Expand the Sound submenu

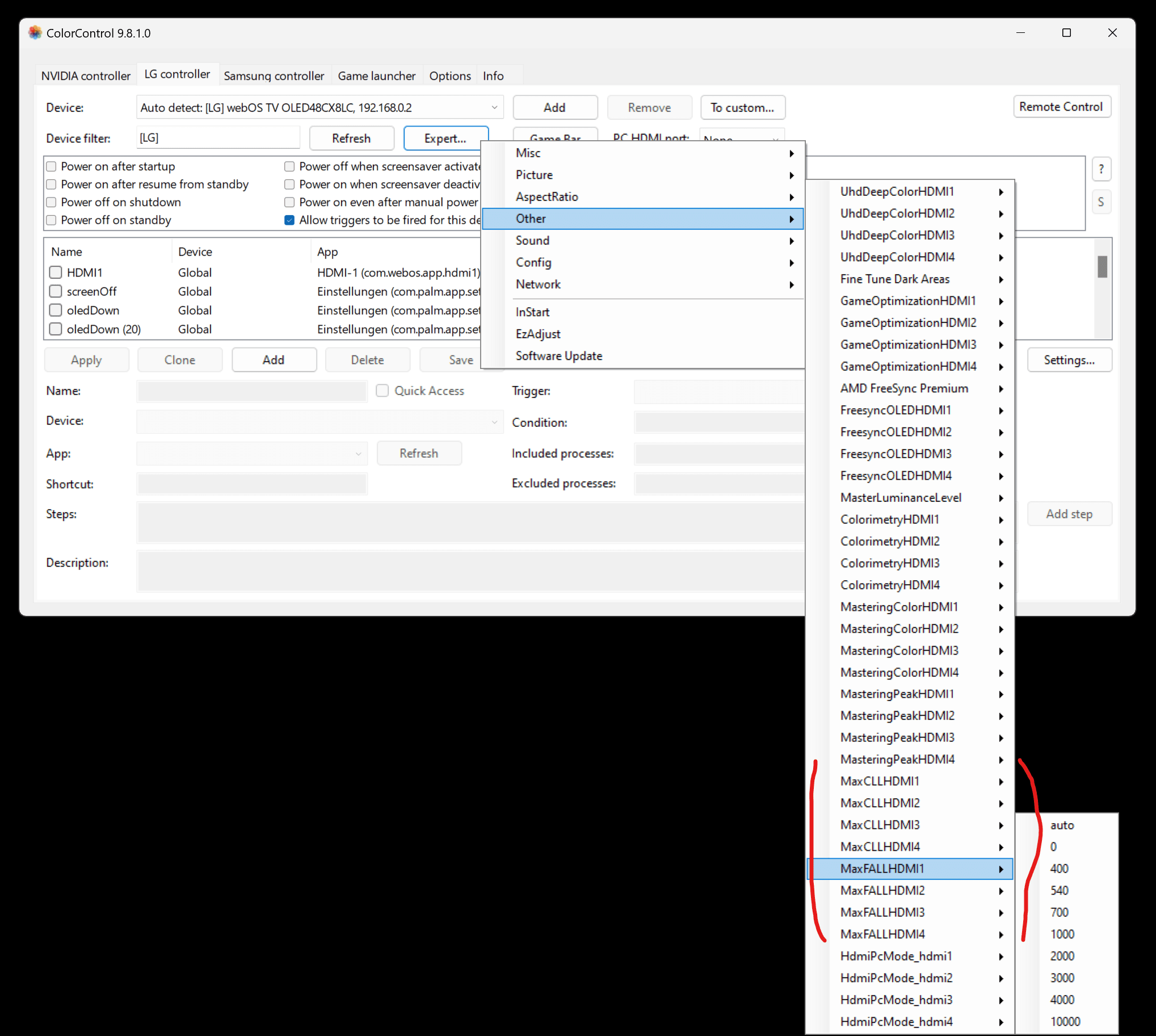click(x=643, y=240)
